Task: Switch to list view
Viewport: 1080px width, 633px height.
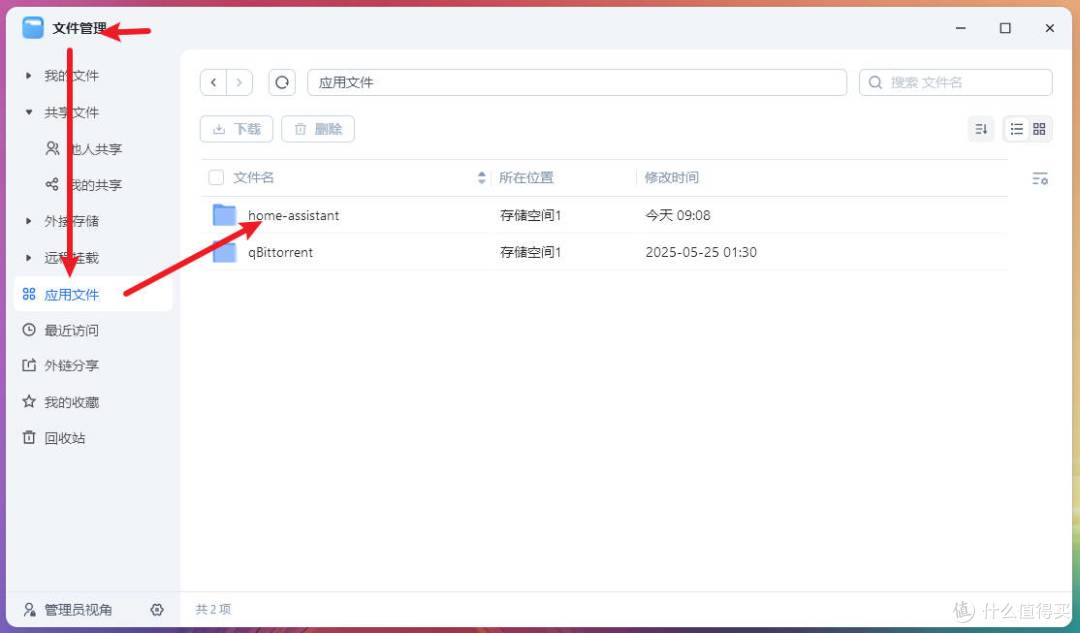Action: click(x=1016, y=129)
